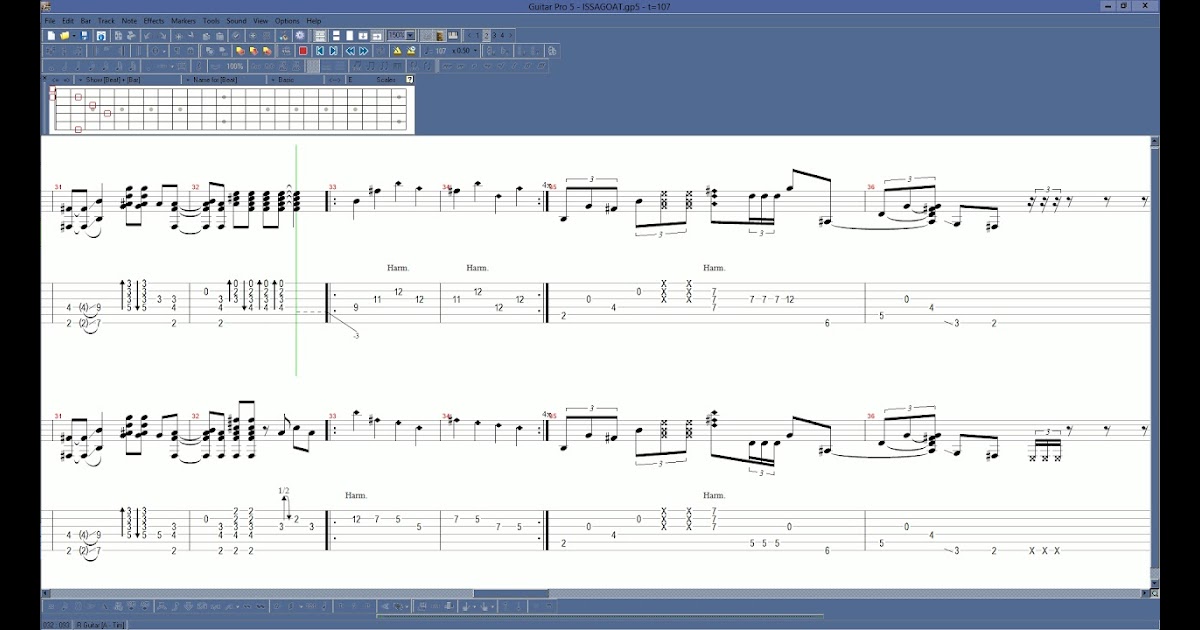This screenshot has width=1200, height=630.
Task: Open a file using the folder icon
Action: coord(64,36)
